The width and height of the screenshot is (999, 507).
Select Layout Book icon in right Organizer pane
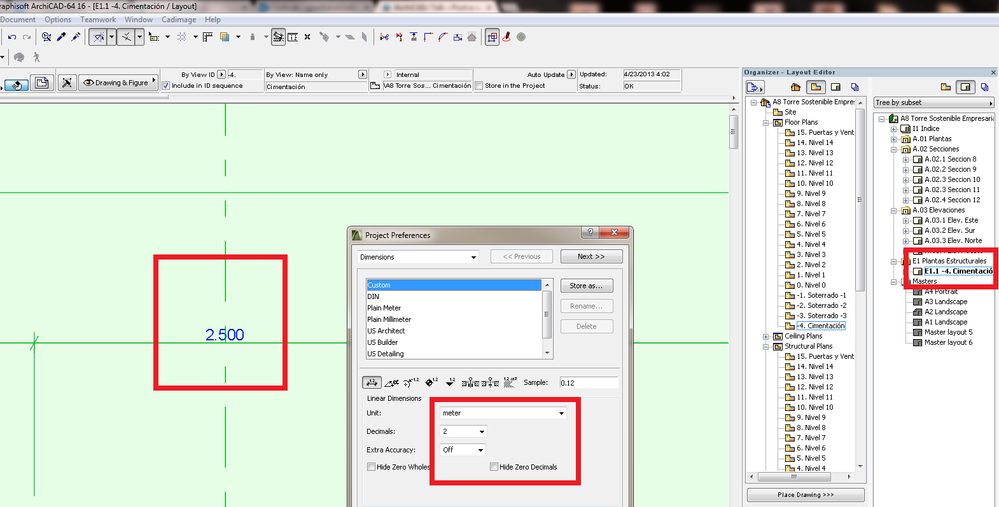point(965,87)
